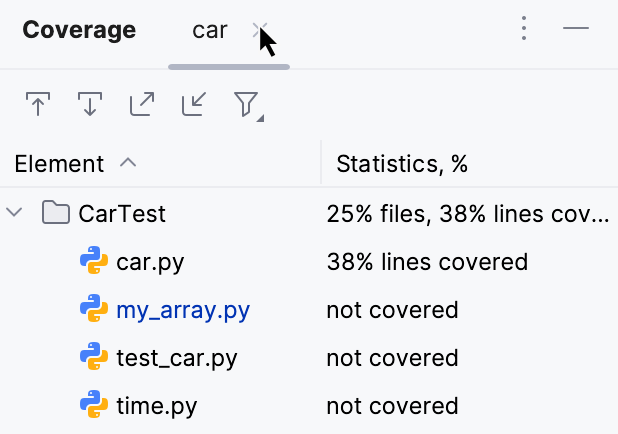This screenshot has height=434, width=618.
Task: Hide the Coverage tool window
Action: [x=576, y=29]
